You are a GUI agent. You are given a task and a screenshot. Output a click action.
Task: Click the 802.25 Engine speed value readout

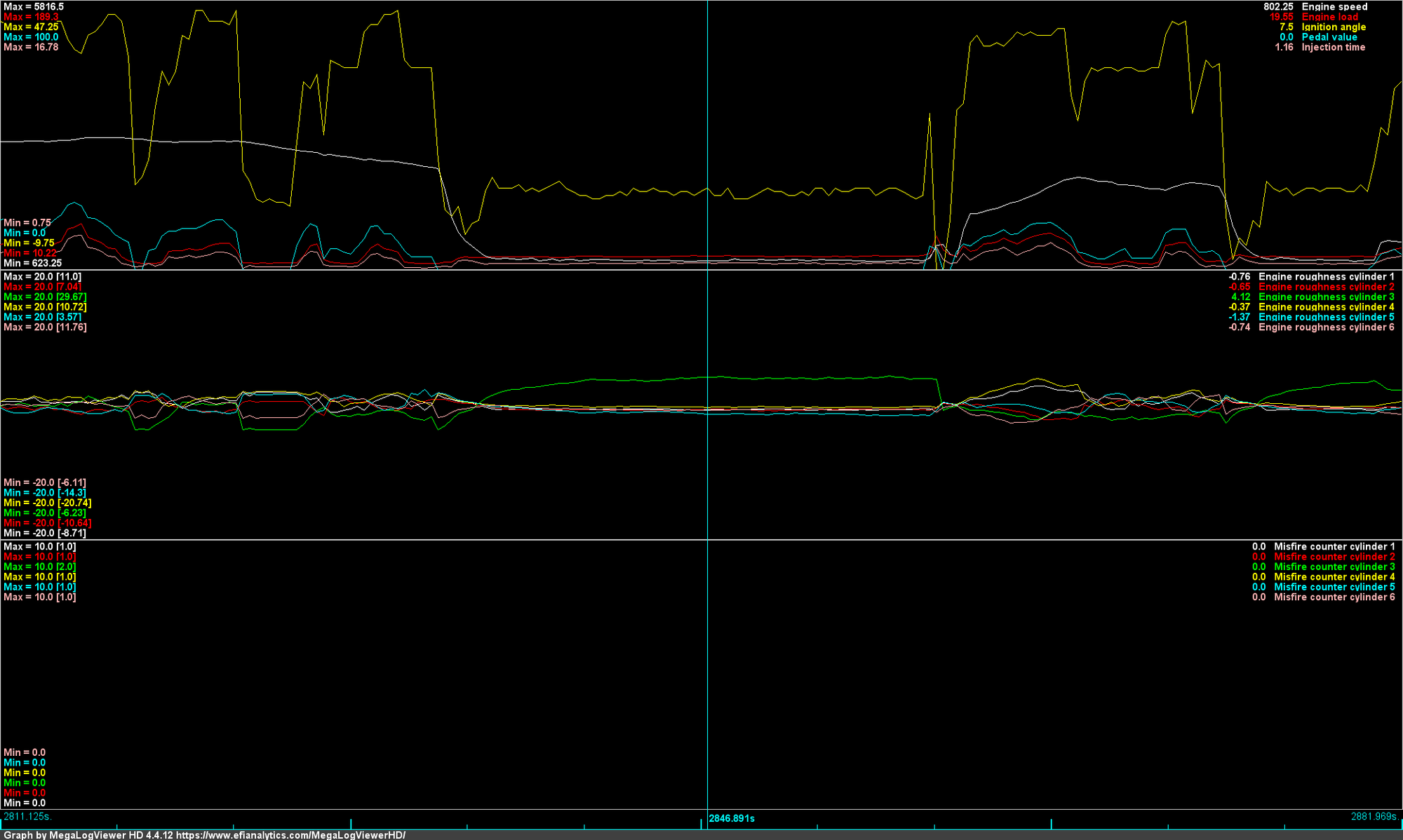pos(1277,6)
